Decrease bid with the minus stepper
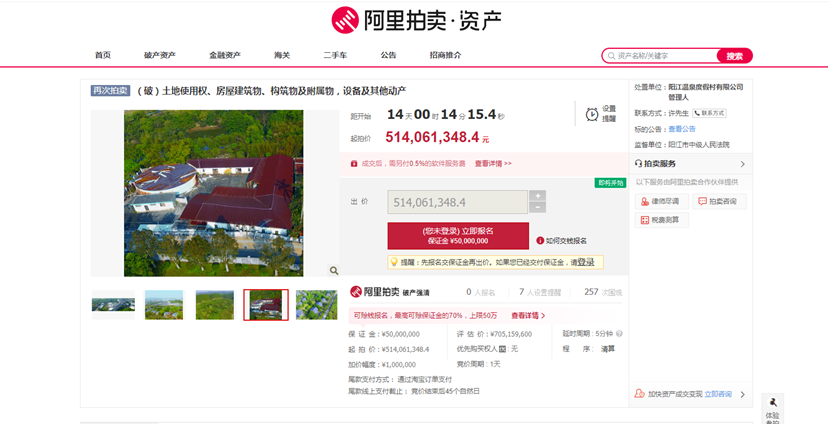Screen dimensions: 828x424 point(538,208)
